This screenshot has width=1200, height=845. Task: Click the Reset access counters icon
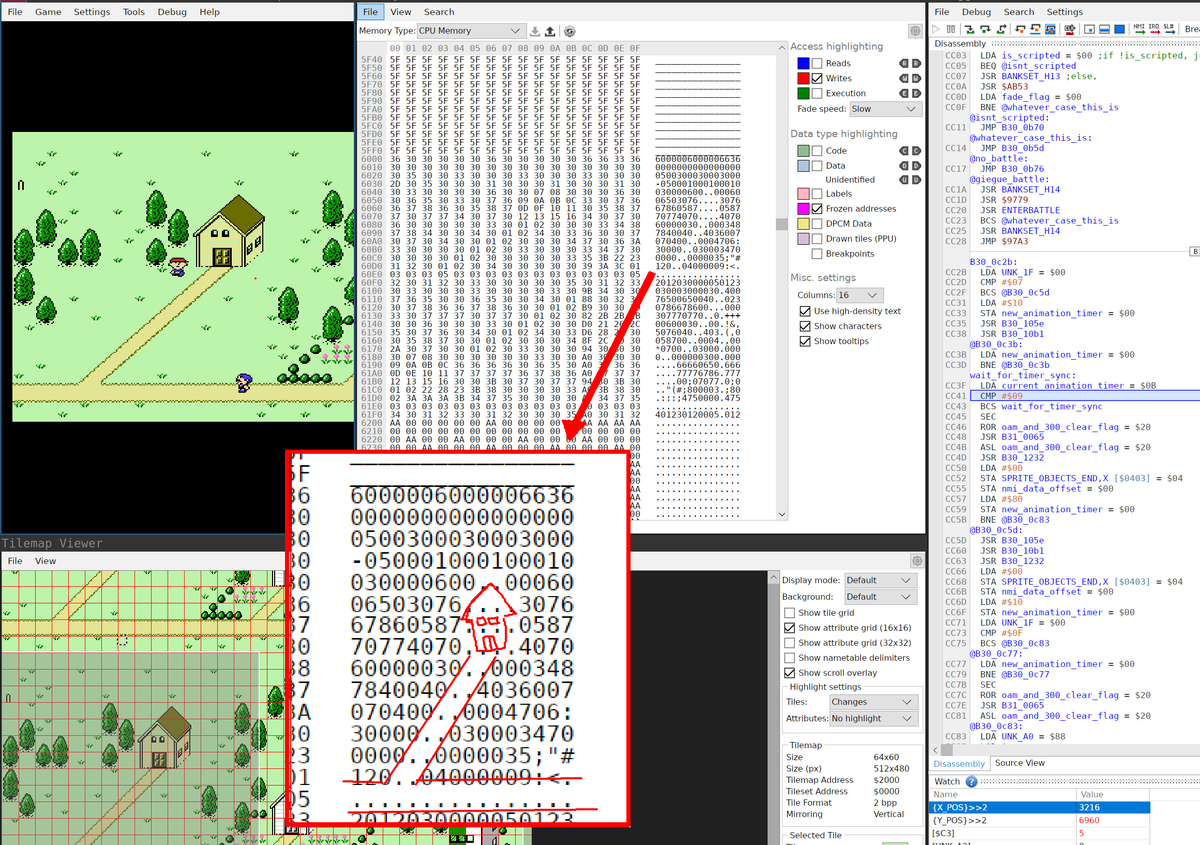tap(569, 31)
